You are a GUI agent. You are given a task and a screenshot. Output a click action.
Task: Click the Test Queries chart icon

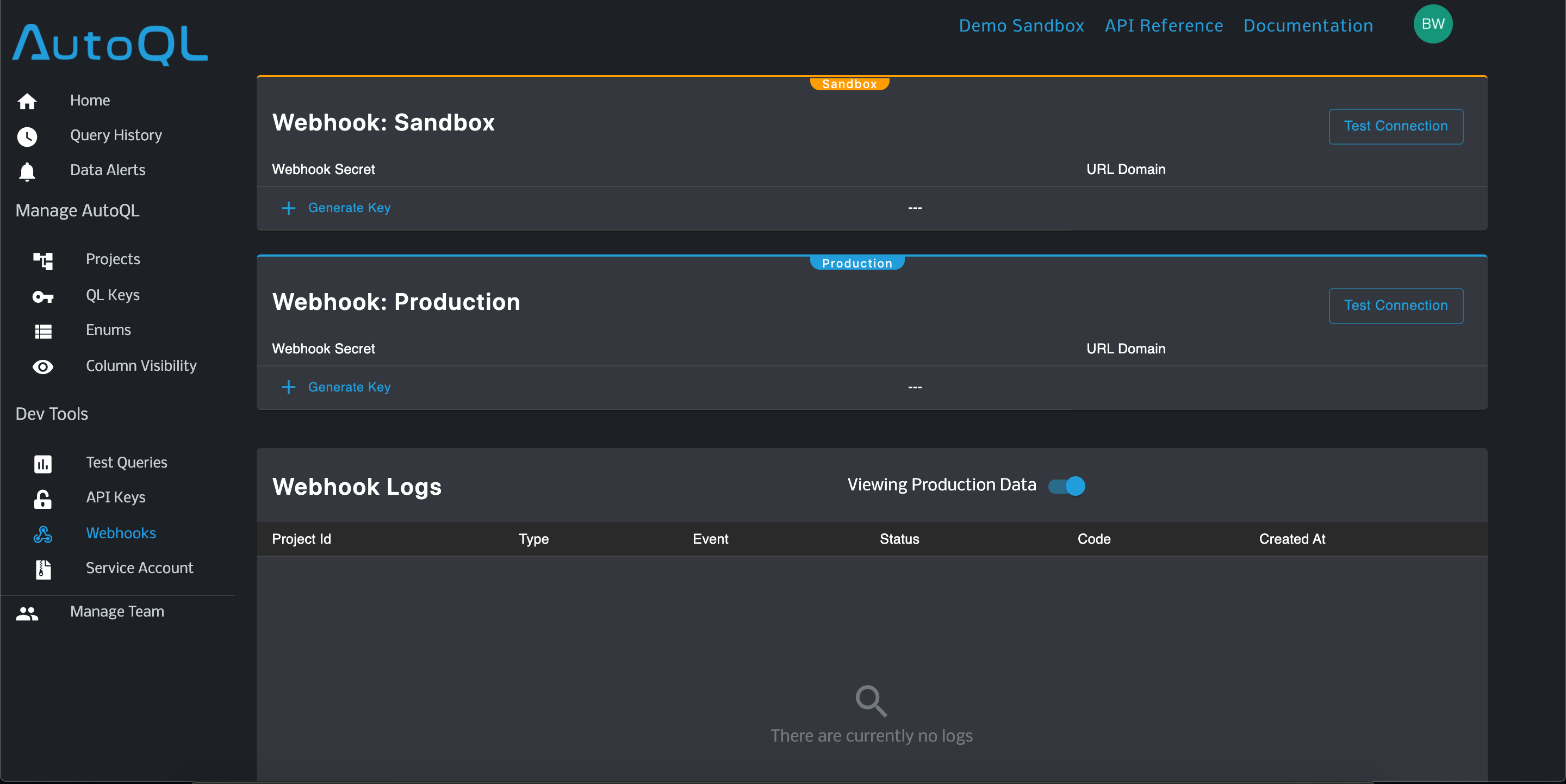coord(42,464)
